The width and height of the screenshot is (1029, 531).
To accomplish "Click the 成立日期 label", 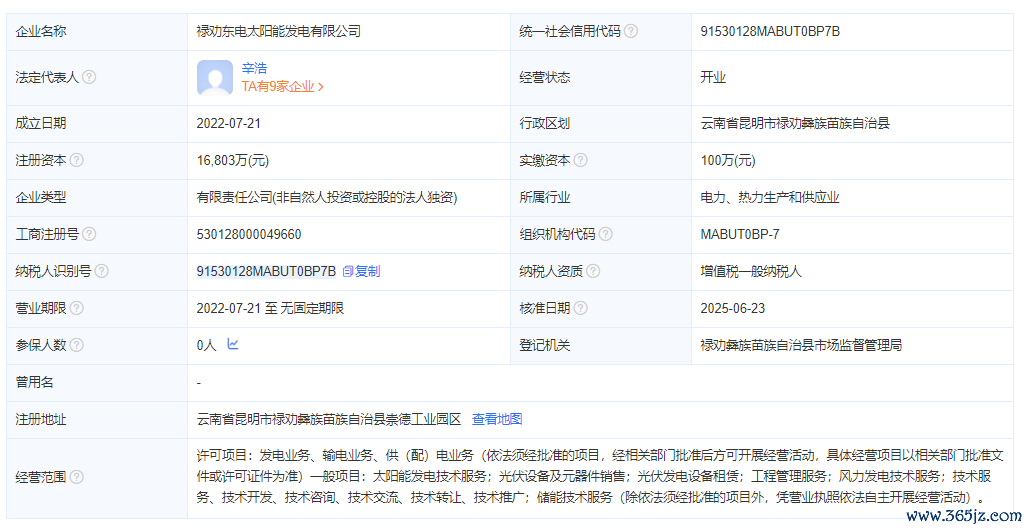I will click(x=41, y=123).
